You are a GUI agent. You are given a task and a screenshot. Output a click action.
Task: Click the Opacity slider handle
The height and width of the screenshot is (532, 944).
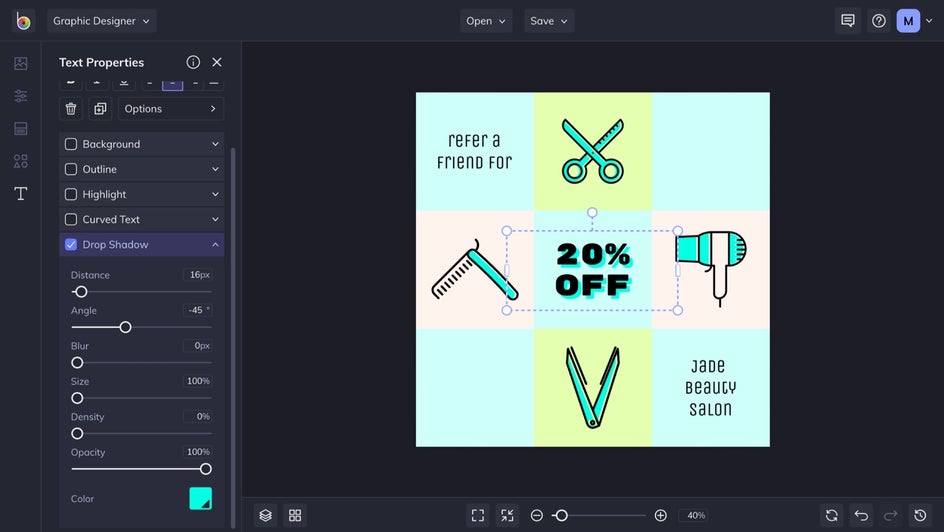coord(206,469)
